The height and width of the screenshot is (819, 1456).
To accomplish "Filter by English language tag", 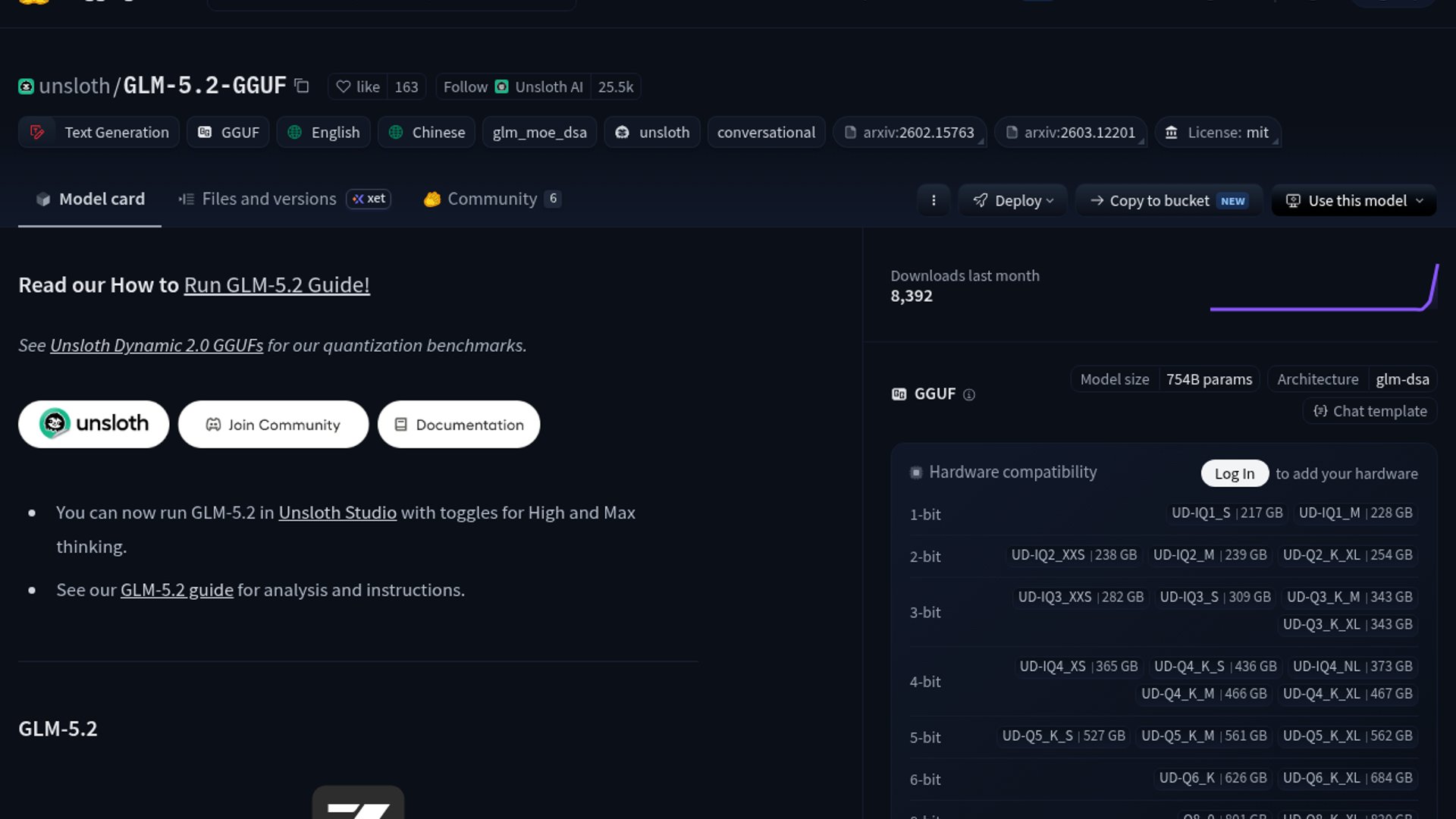I will click(324, 132).
